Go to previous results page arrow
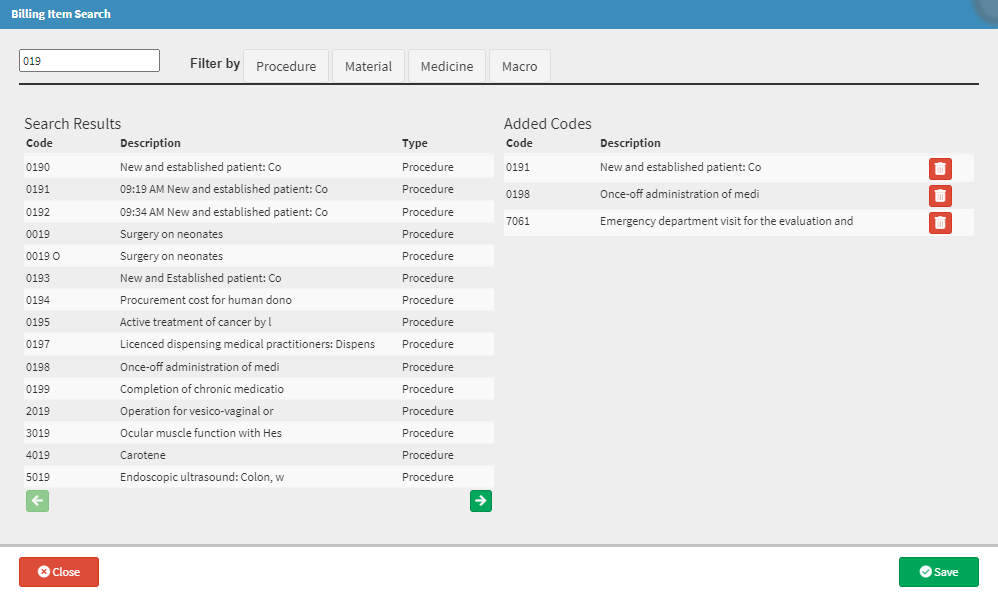Viewport: 998px width, 597px height. click(x=38, y=501)
